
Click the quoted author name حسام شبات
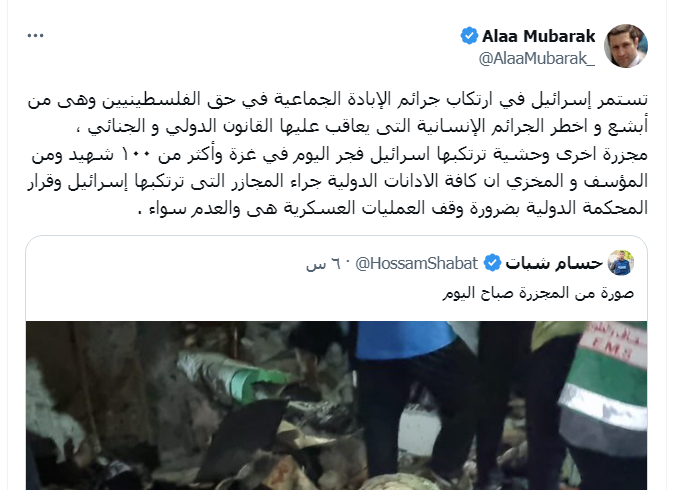point(554,263)
